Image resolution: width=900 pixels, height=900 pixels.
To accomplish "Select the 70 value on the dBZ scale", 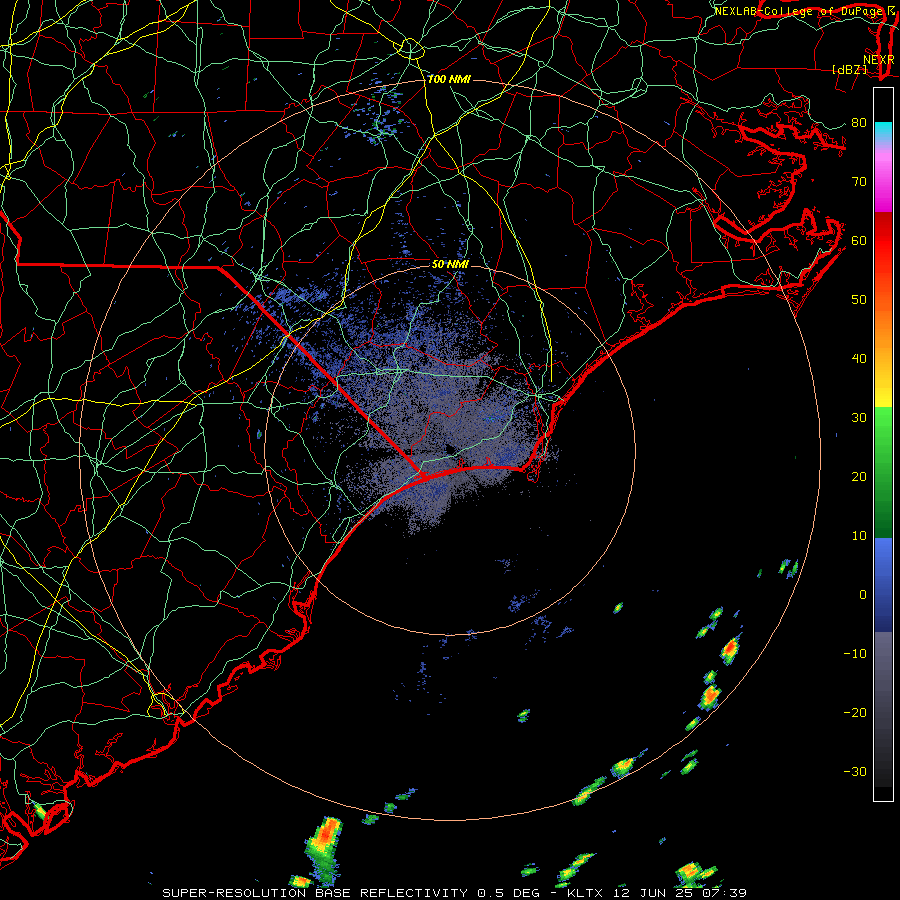I will (859, 182).
